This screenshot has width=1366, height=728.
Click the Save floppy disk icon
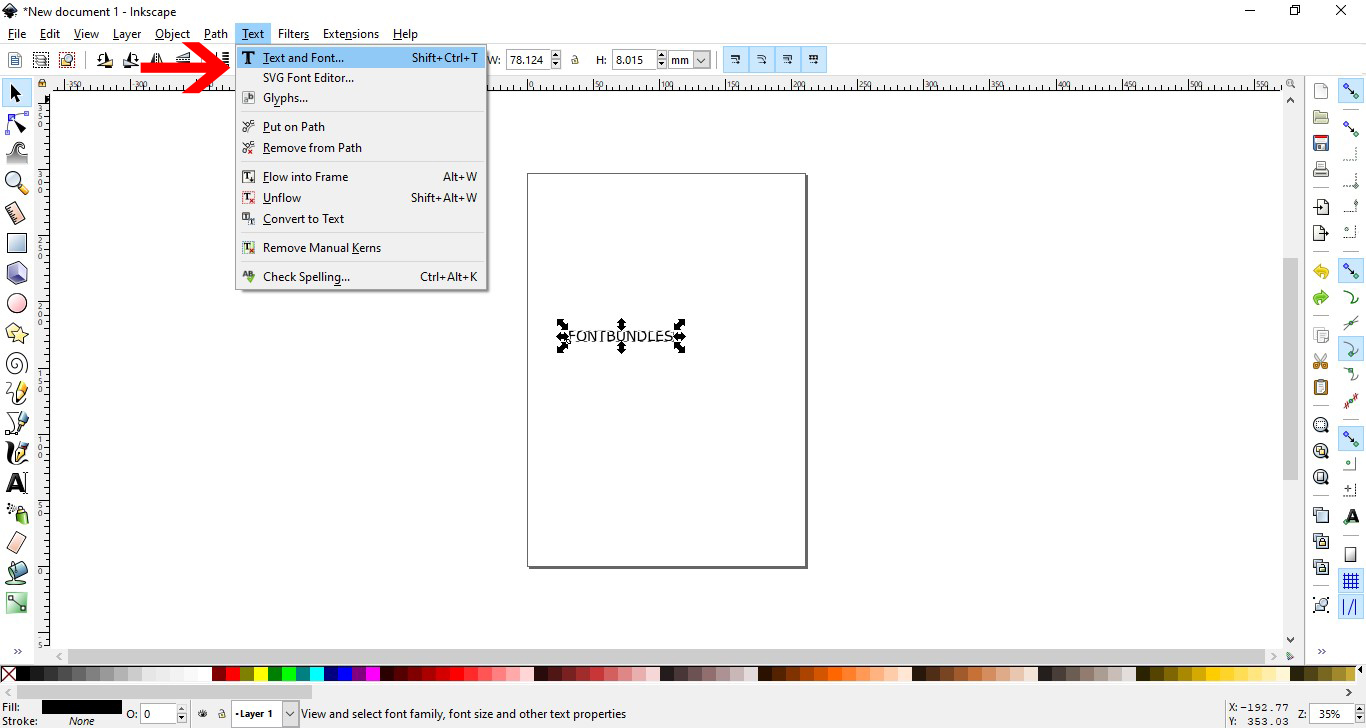click(1321, 143)
